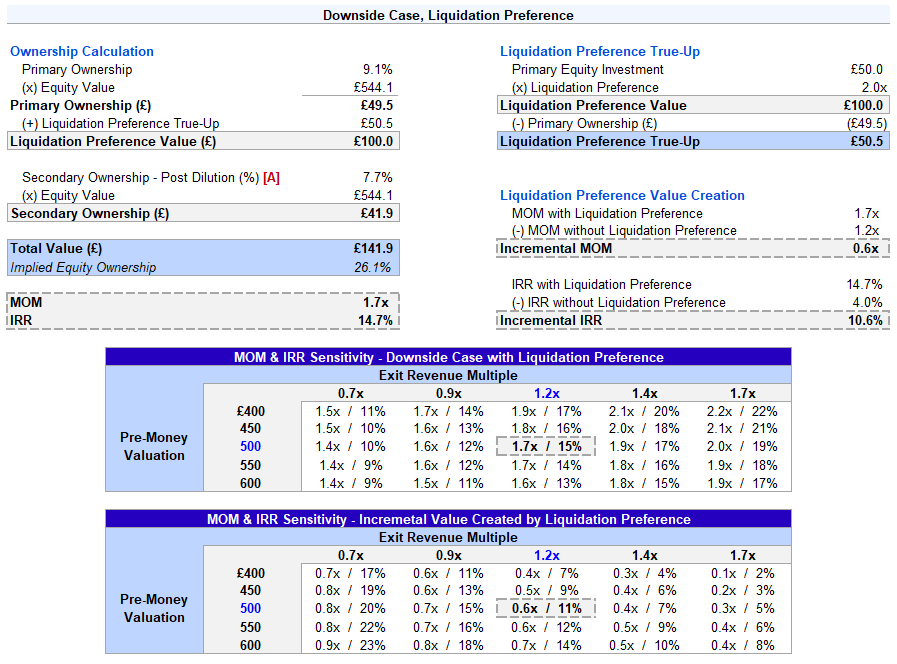The width and height of the screenshot is (897, 664).
Task: Click the Liquidation Preference Value Creation heading
Action: coord(622,196)
